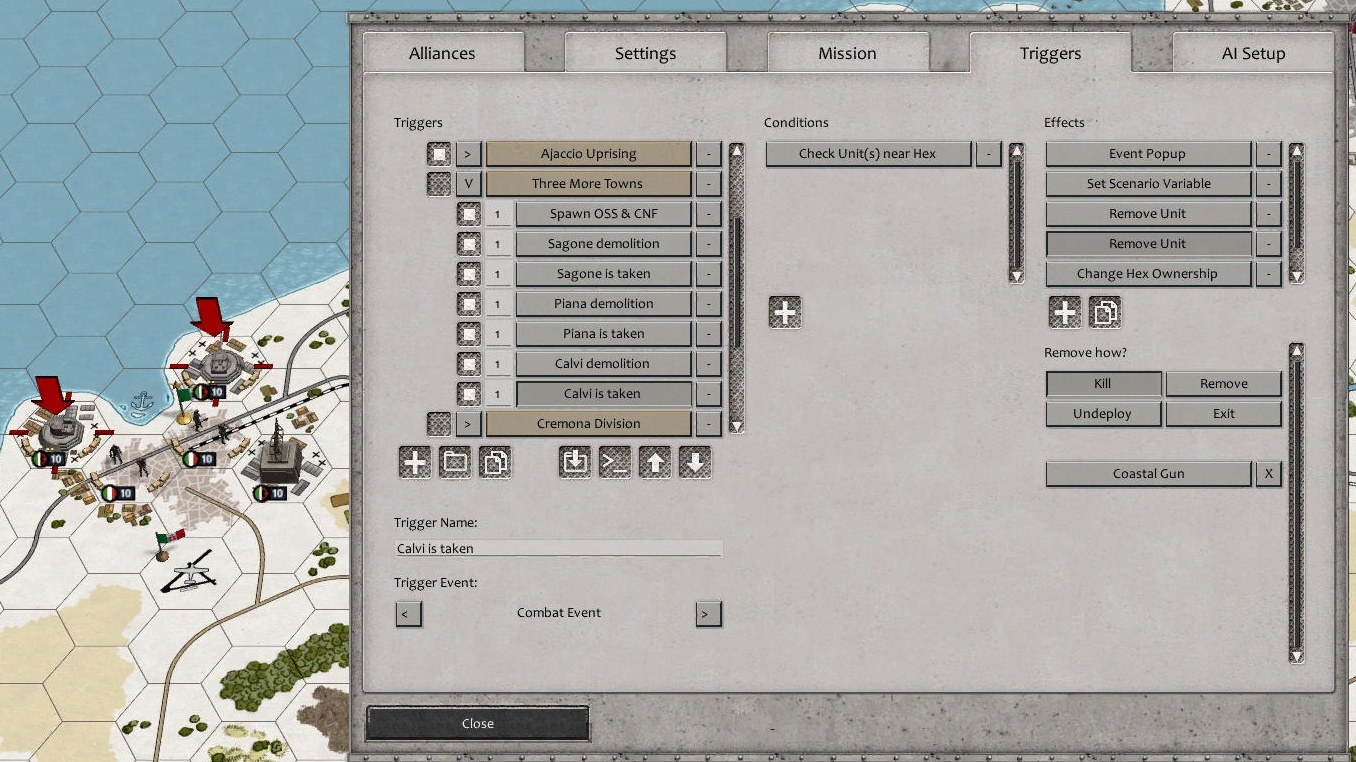Move the selected trigger down with arrow icon
This screenshot has width=1356, height=762.
pos(695,462)
